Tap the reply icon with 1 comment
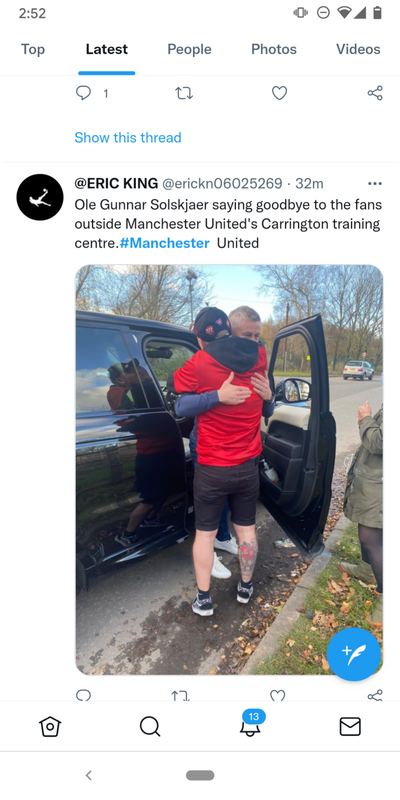Screen dimensions: 400x800 coord(83,93)
